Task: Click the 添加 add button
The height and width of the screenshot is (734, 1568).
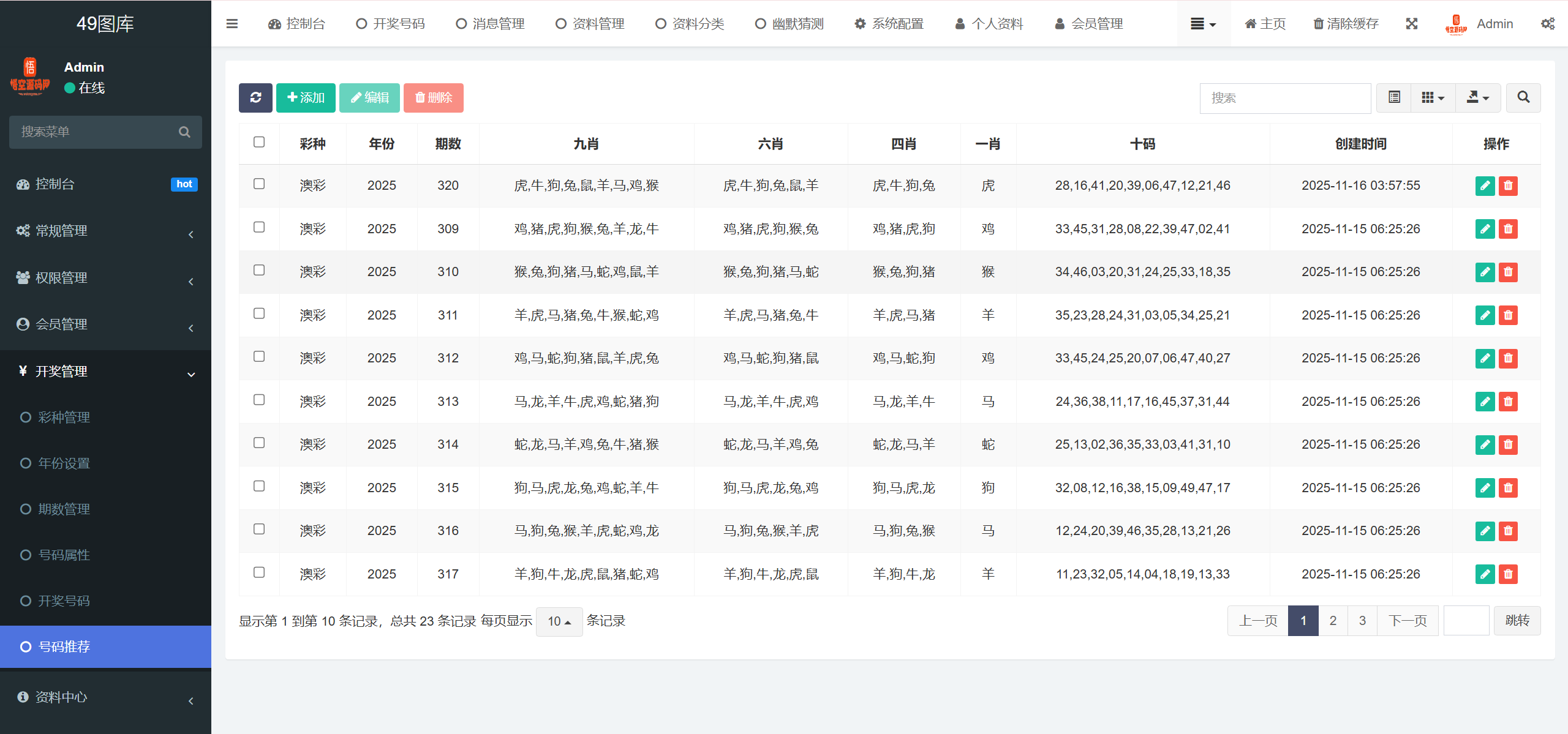Action: [x=306, y=98]
